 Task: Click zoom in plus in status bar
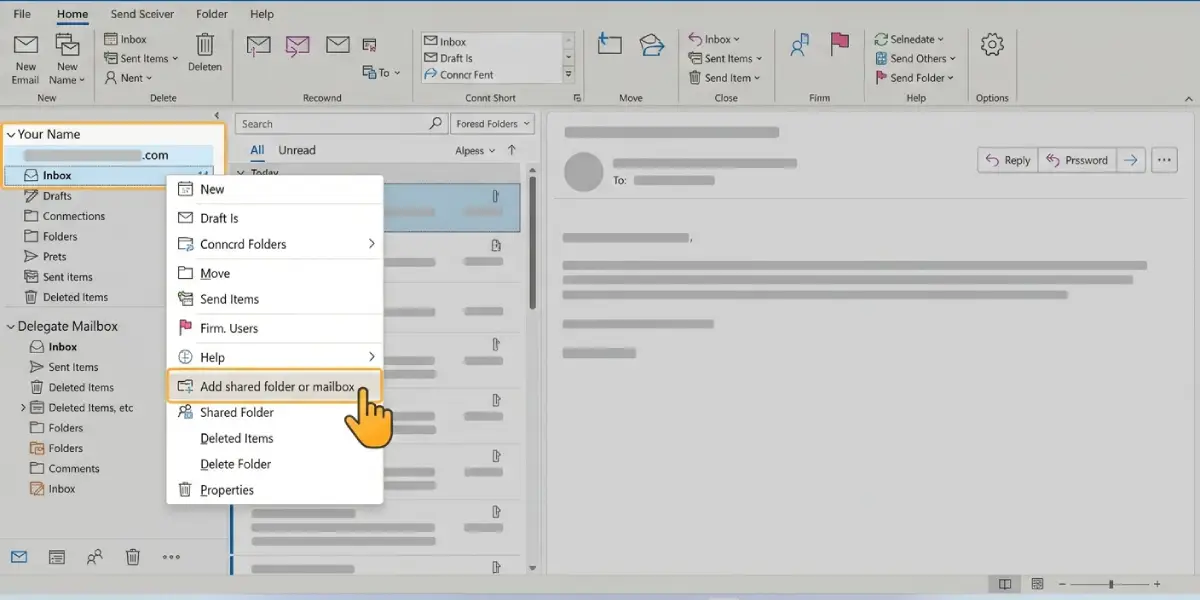click(x=1157, y=584)
